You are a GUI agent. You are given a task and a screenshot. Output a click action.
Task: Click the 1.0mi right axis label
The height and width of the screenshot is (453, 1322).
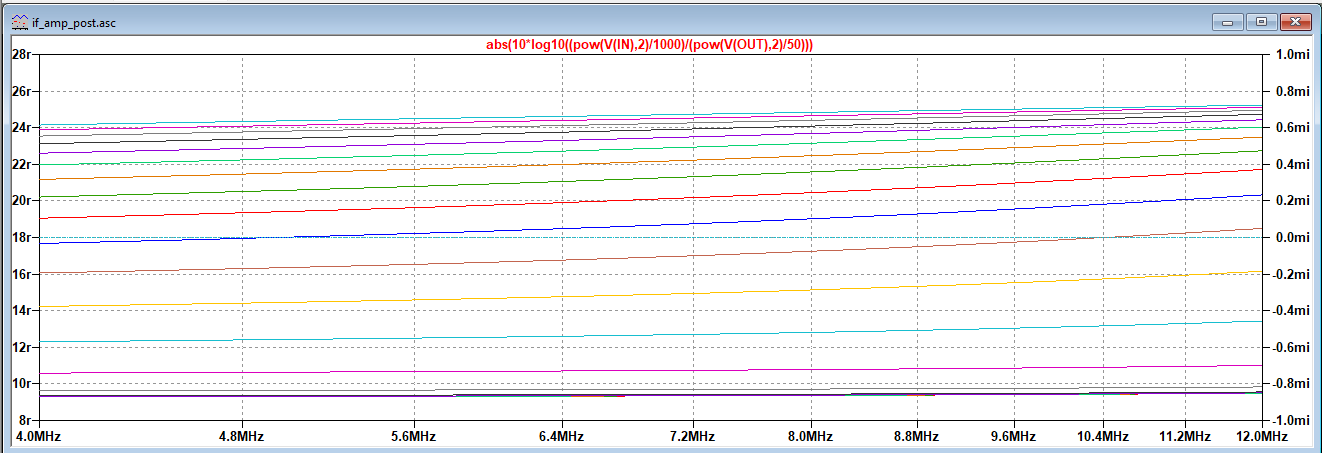point(1291,54)
